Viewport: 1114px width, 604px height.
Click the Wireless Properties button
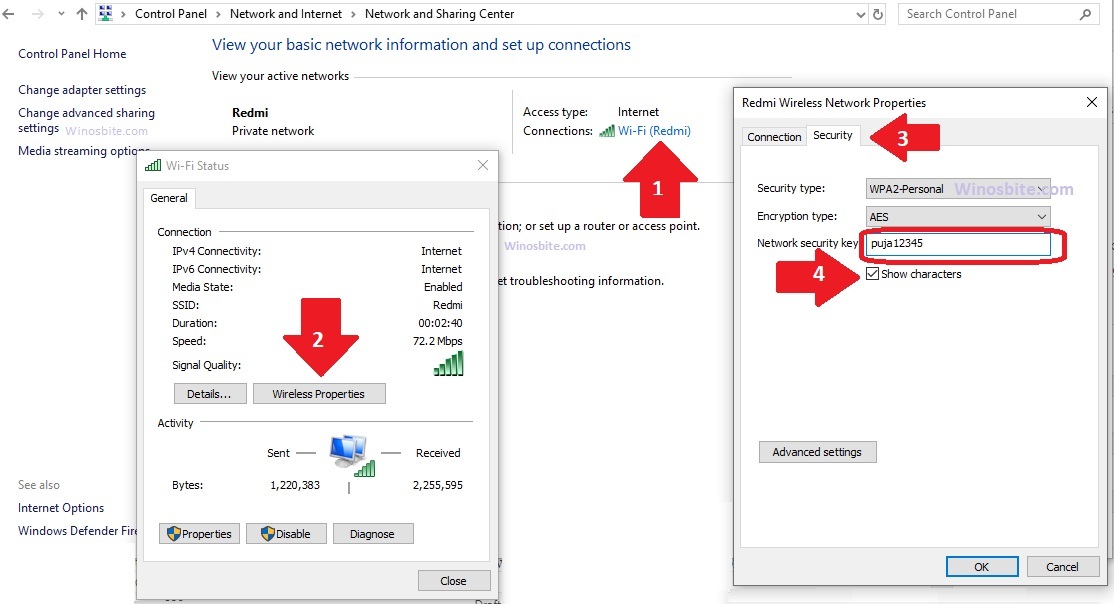(x=318, y=394)
